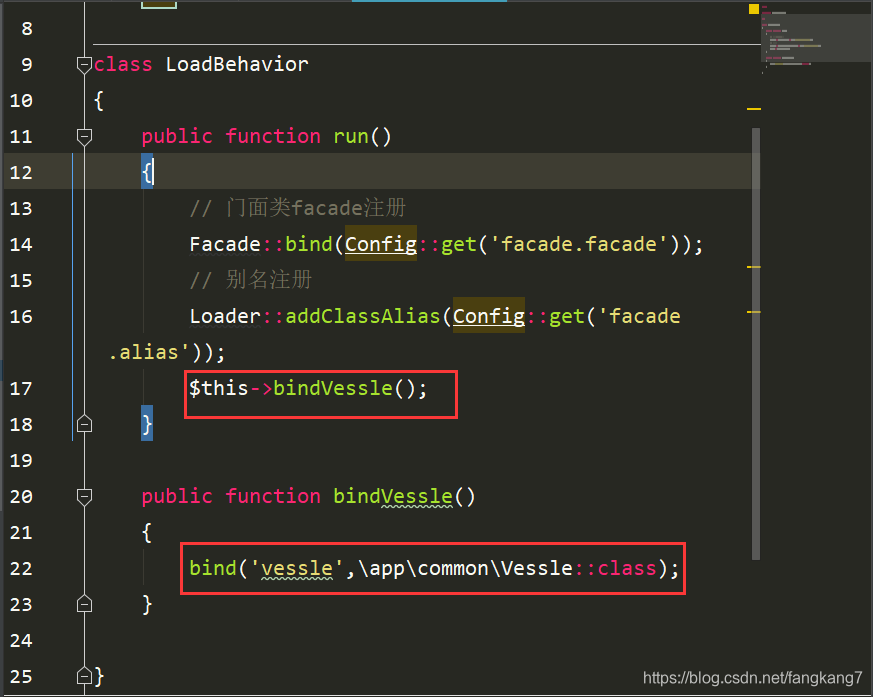873x697 pixels.
Task: Click the bind function call on line 22
Action: (x=213, y=568)
